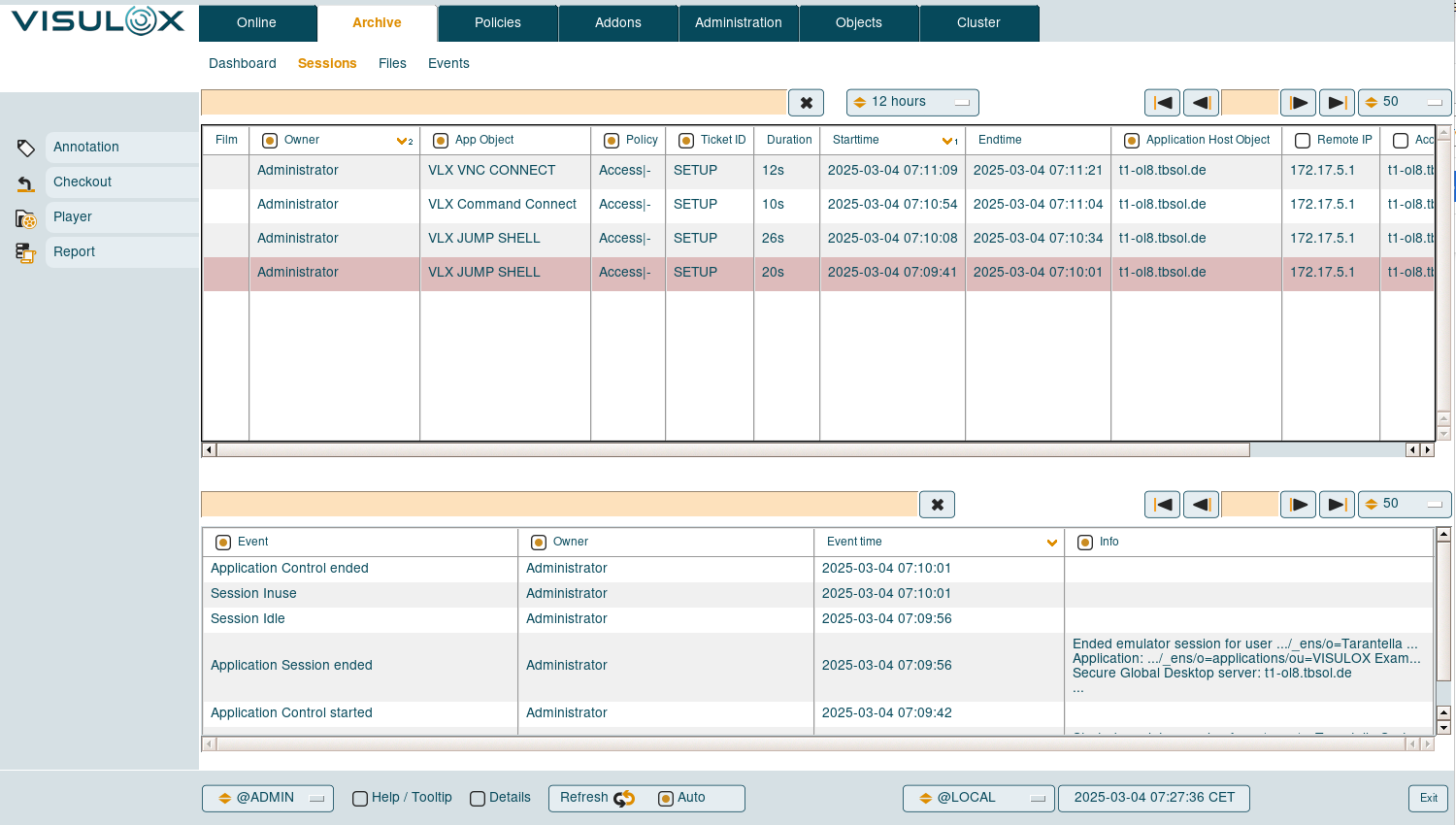Switch to the Policies tab
This screenshot has height=825, width=1456.
coord(498,23)
